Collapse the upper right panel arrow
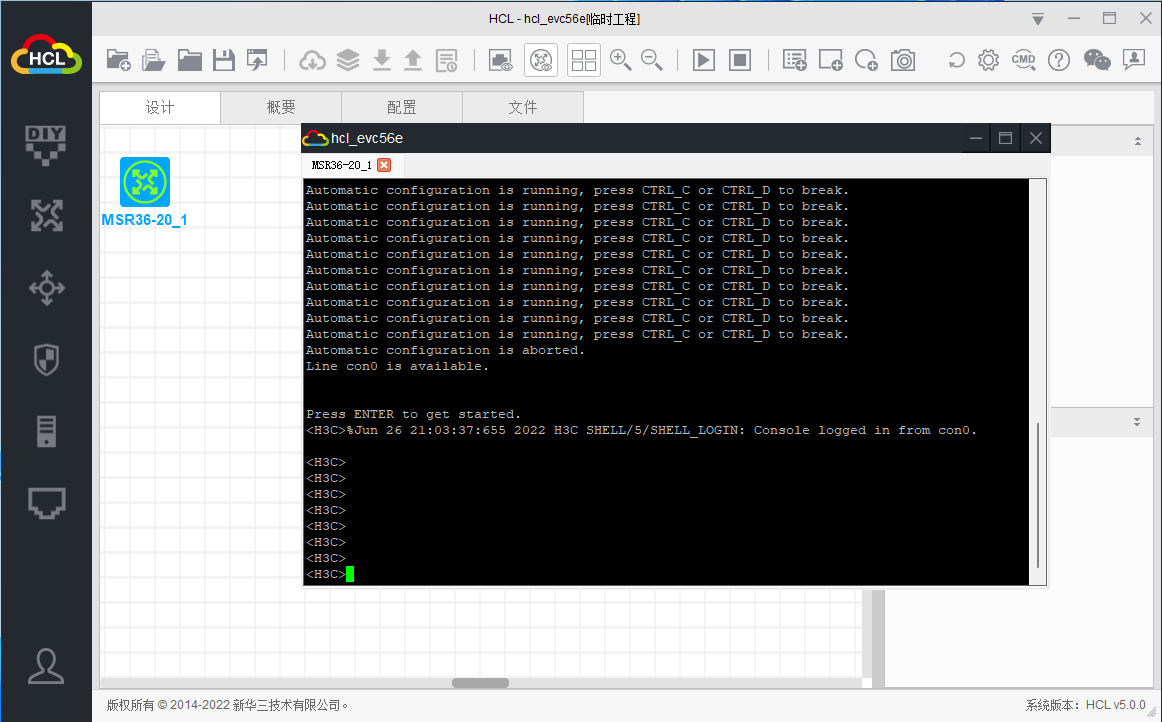Viewport: 1162px width, 722px height. tap(1136, 142)
